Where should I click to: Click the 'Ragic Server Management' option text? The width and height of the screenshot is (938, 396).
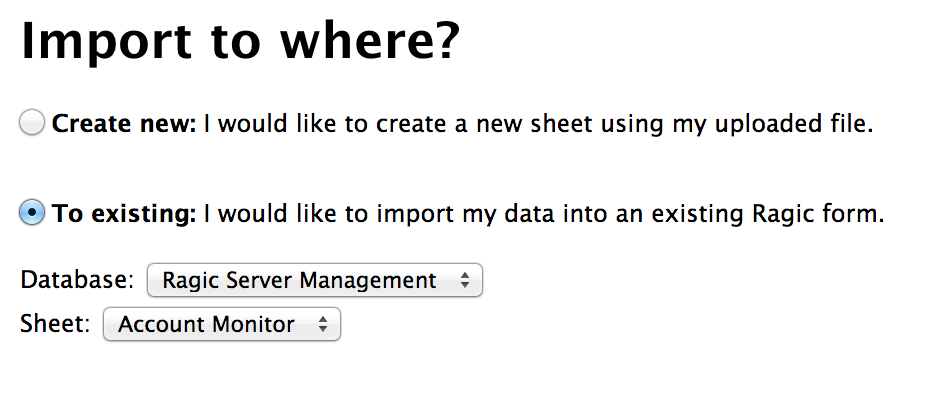point(299,280)
